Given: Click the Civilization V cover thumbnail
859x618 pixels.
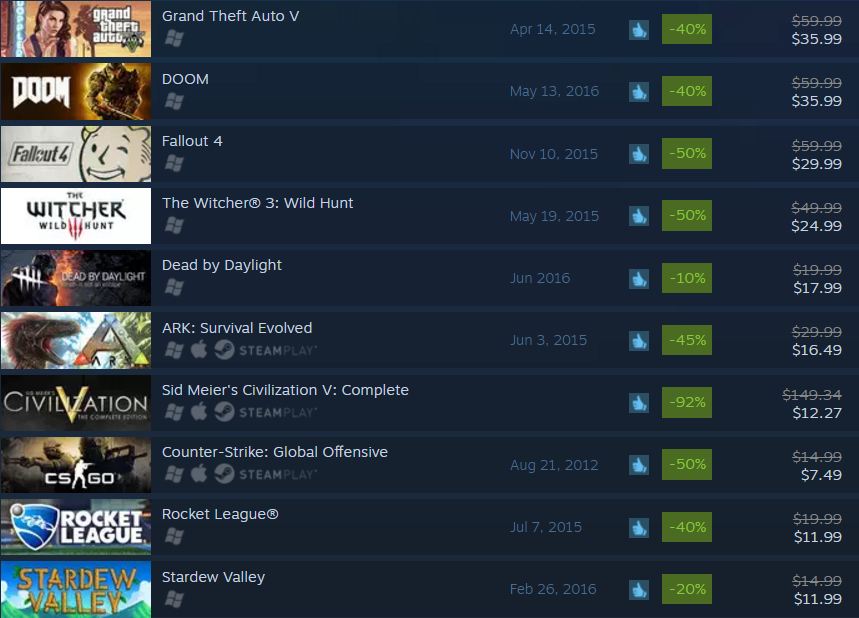Looking at the screenshot, I should click(76, 402).
